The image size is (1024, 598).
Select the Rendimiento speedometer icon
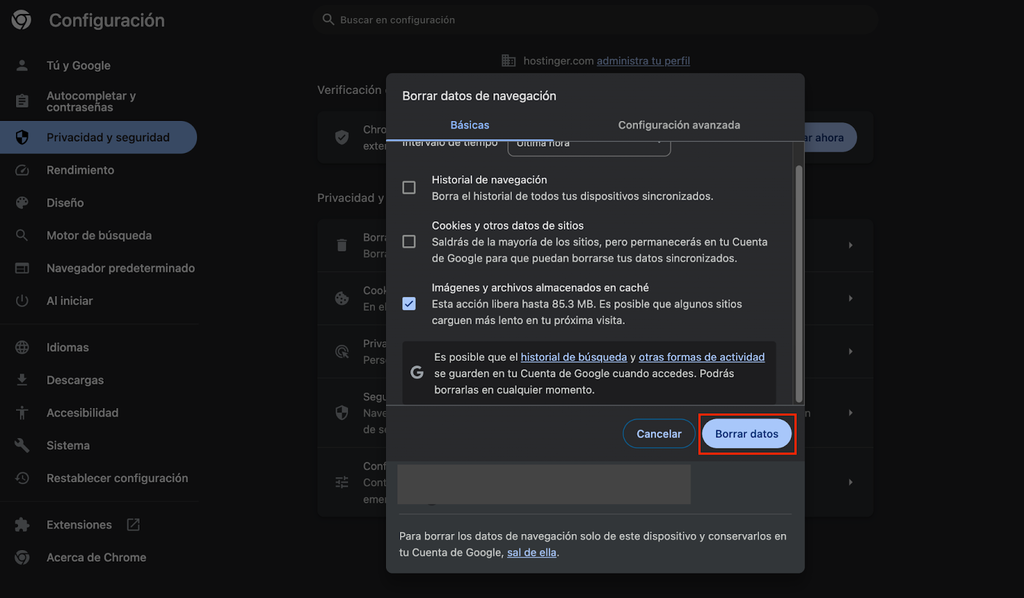tap(22, 169)
